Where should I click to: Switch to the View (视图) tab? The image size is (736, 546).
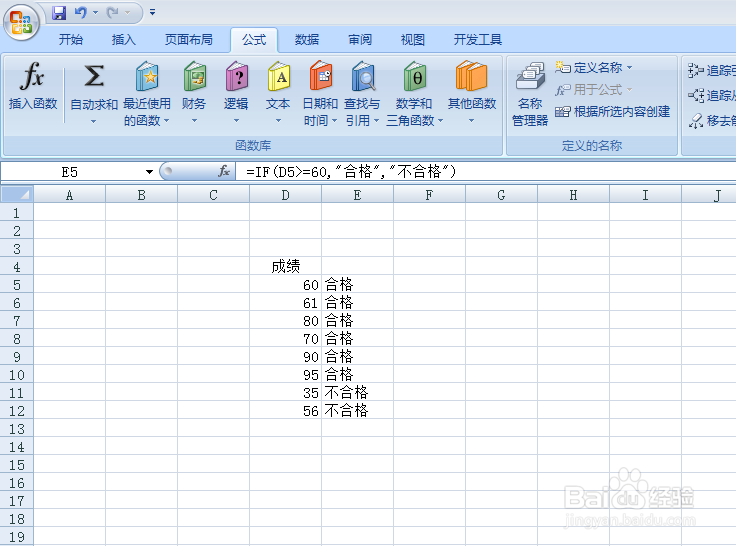pyautogui.click(x=413, y=40)
